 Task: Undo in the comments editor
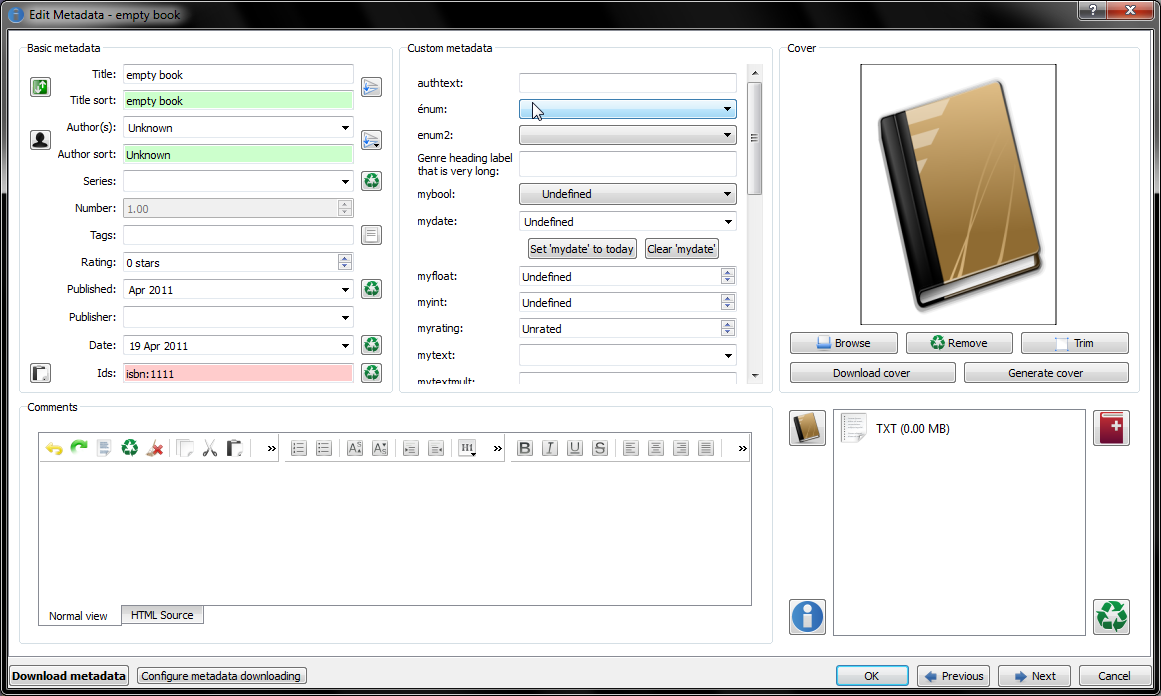pos(54,448)
